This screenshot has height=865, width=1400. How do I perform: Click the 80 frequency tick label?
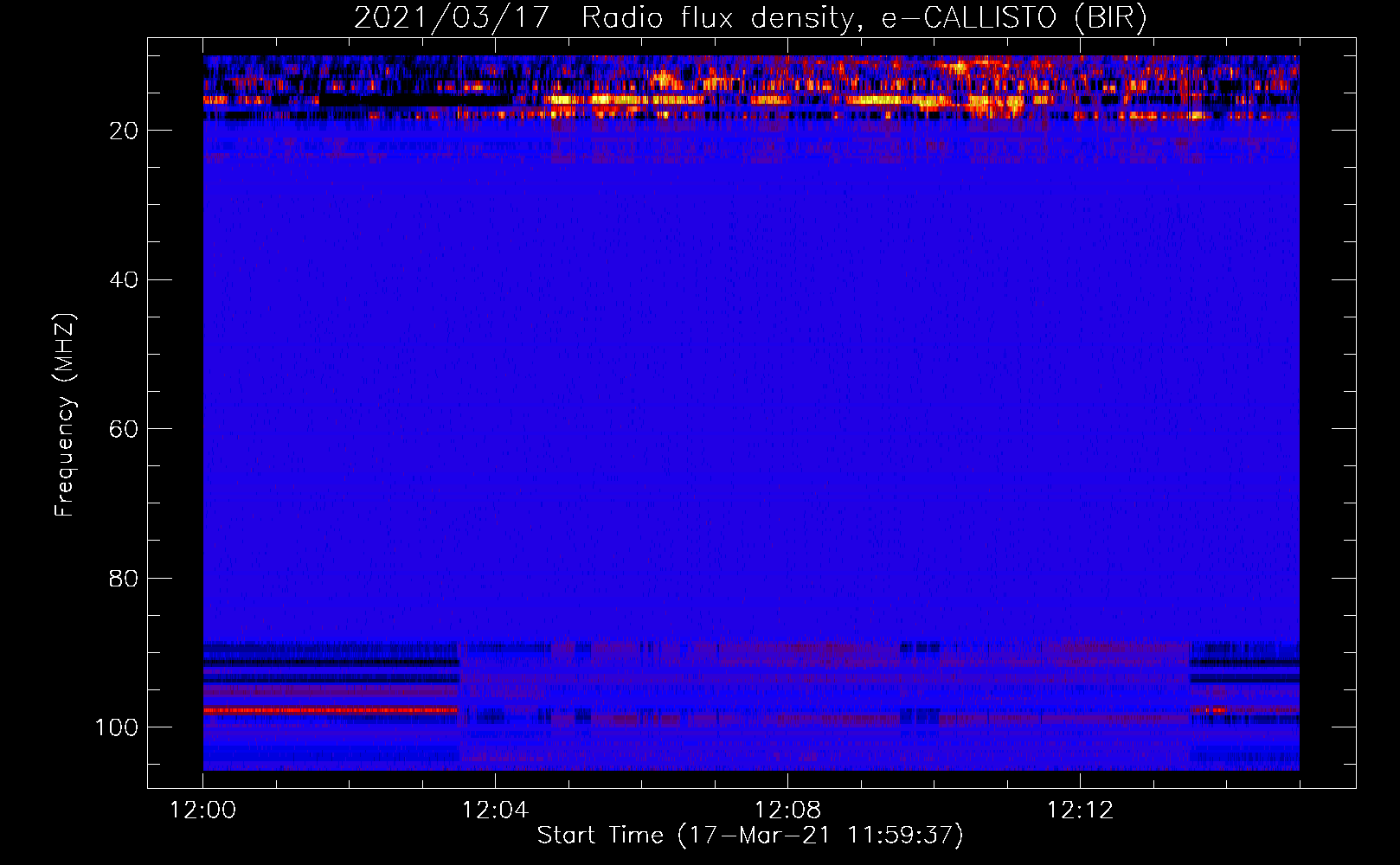[124, 579]
